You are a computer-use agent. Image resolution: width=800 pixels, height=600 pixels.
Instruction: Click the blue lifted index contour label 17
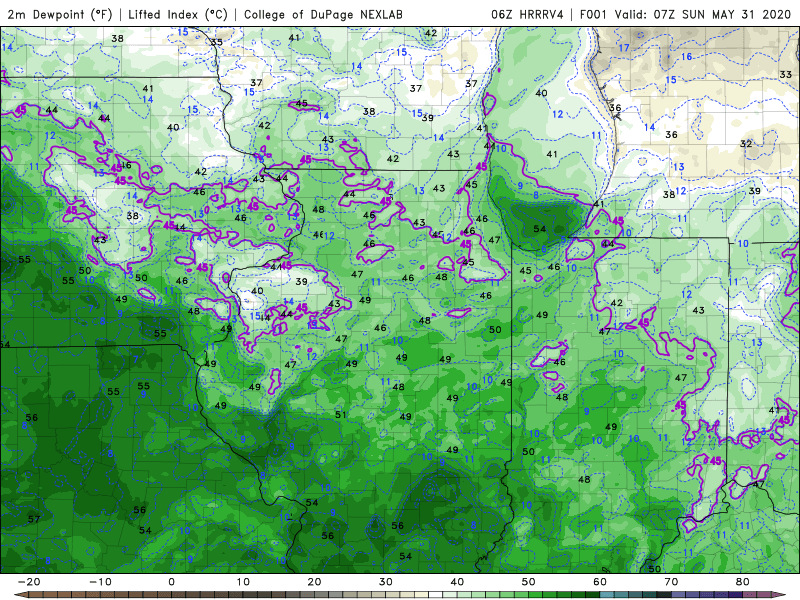(x=624, y=47)
